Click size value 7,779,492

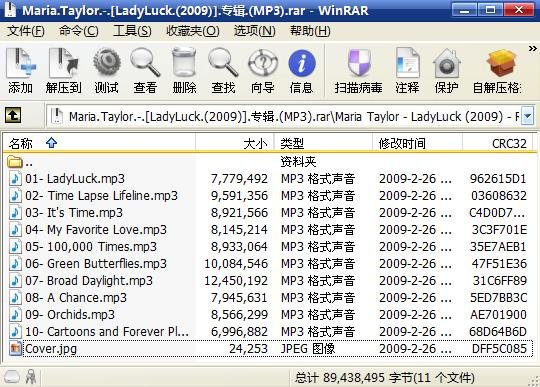[239, 179]
